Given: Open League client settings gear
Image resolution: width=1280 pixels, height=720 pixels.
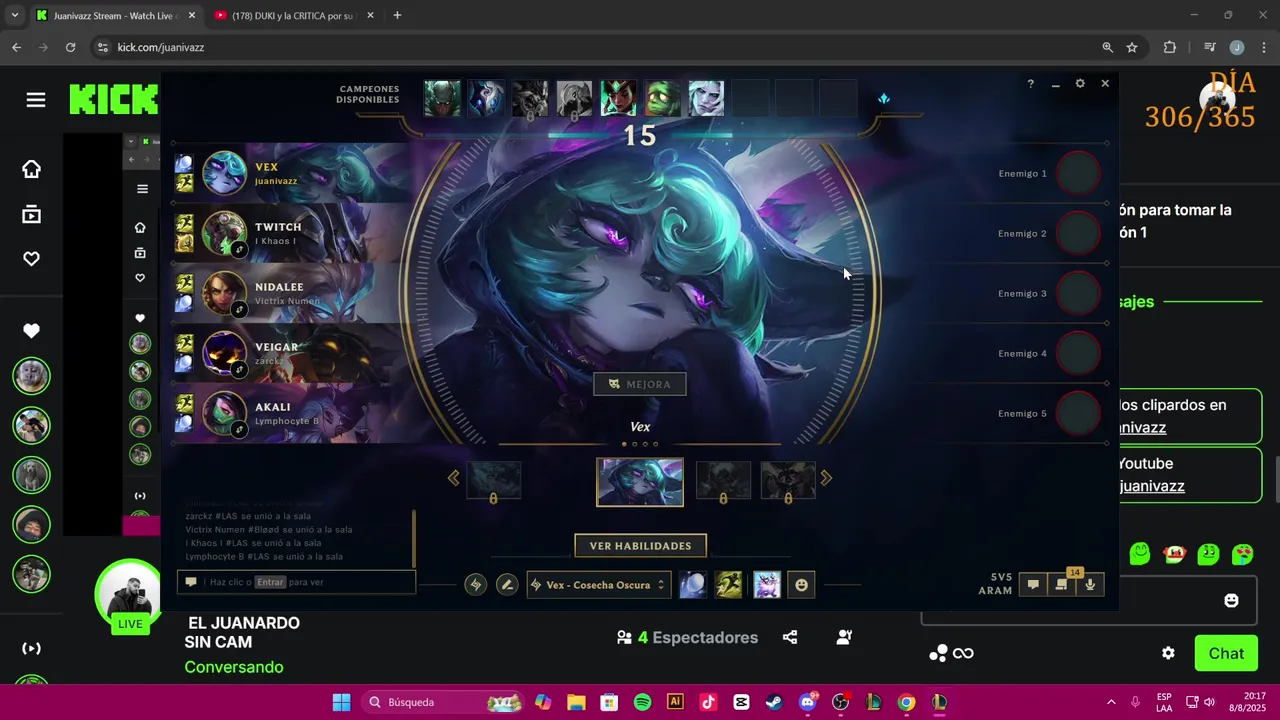Looking at the screenshot, I should coord(1080,84).
